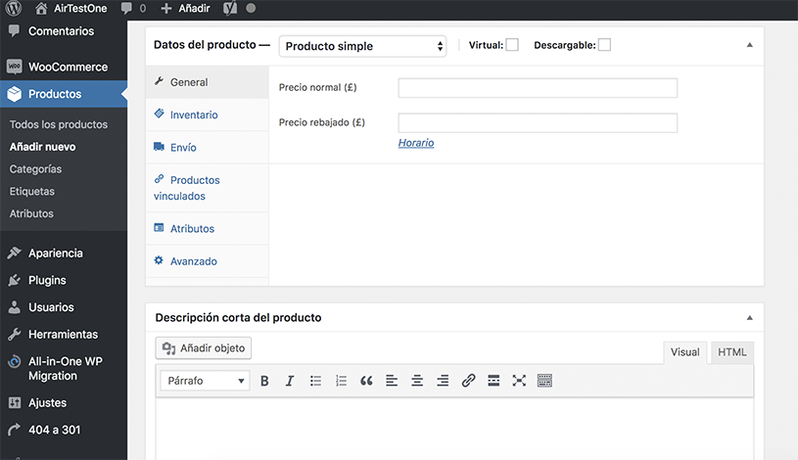Align text left in editor

pos(391,381)
